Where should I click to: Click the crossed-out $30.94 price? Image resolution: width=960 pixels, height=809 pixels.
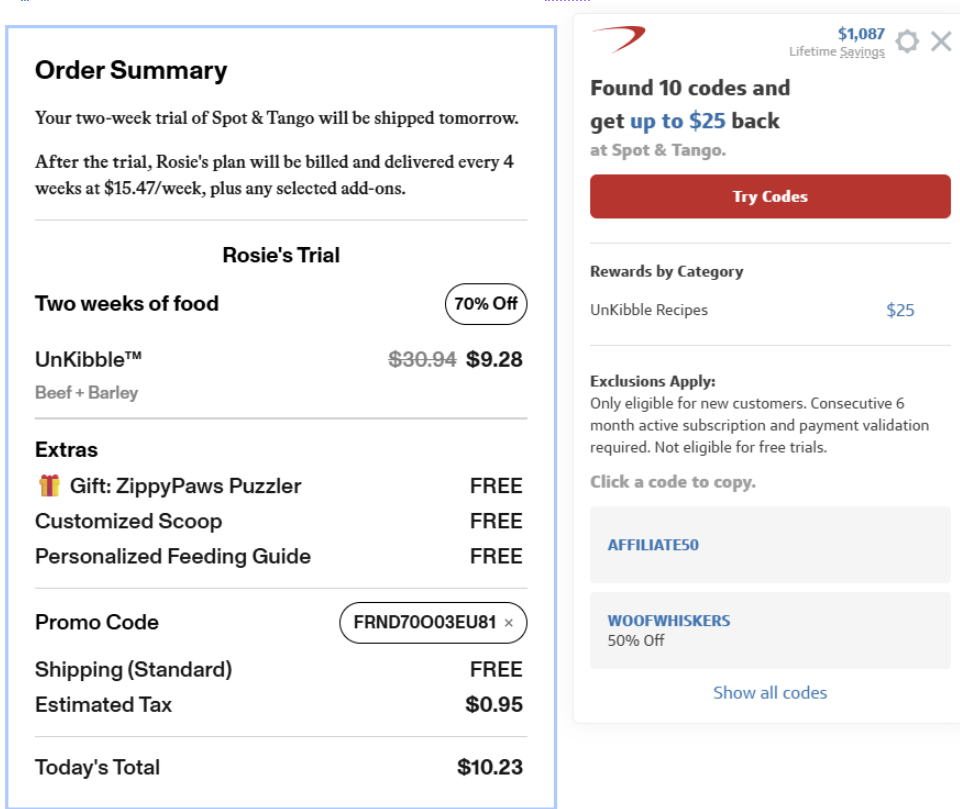point(422,359)
